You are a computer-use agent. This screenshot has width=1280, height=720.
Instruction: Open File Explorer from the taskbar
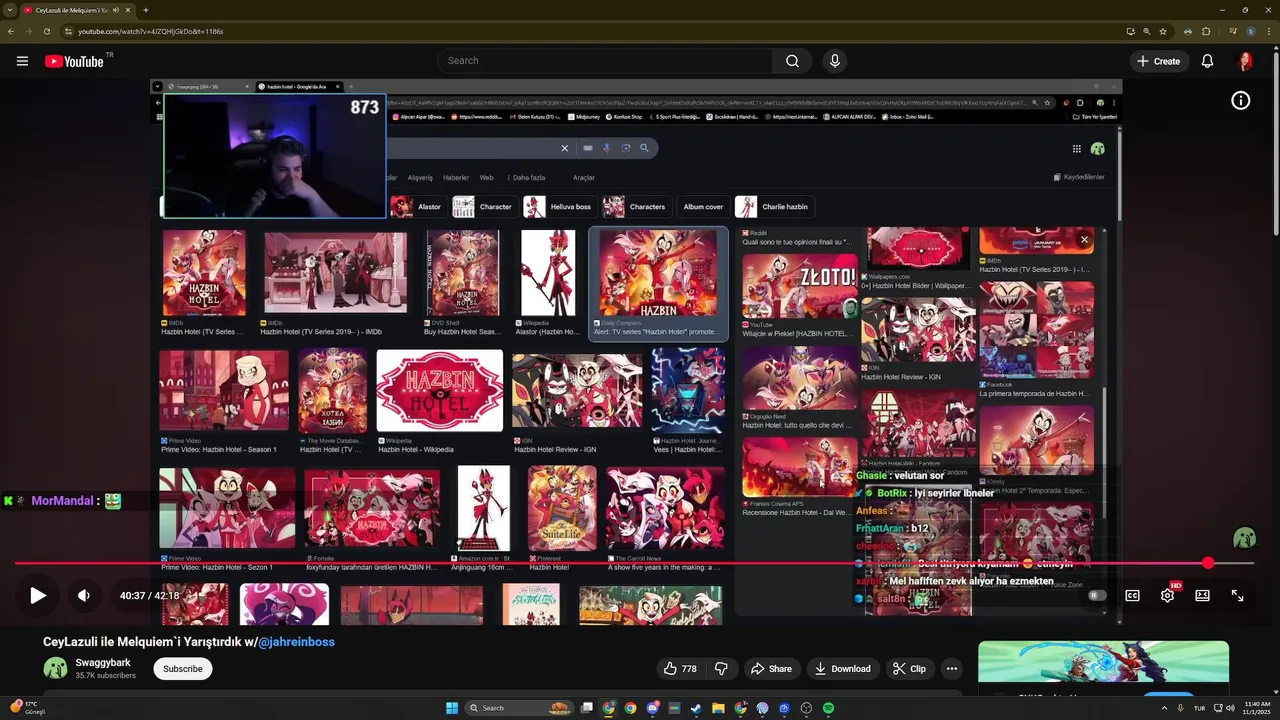click(718, 708)
